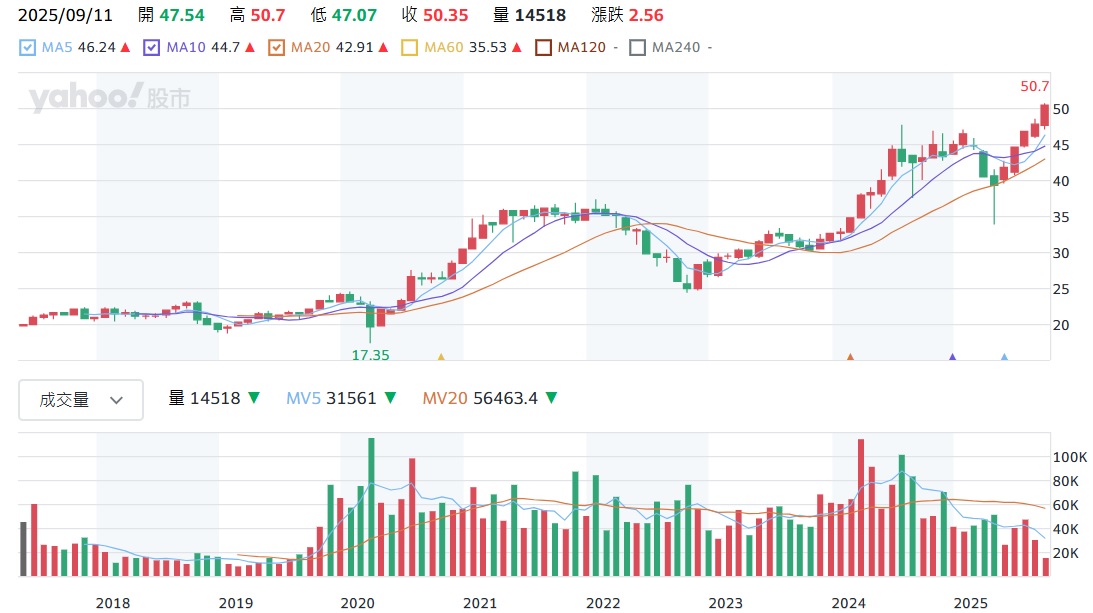
Task: Click the 漲跌 2.56 change value
Action: point(646,15)
